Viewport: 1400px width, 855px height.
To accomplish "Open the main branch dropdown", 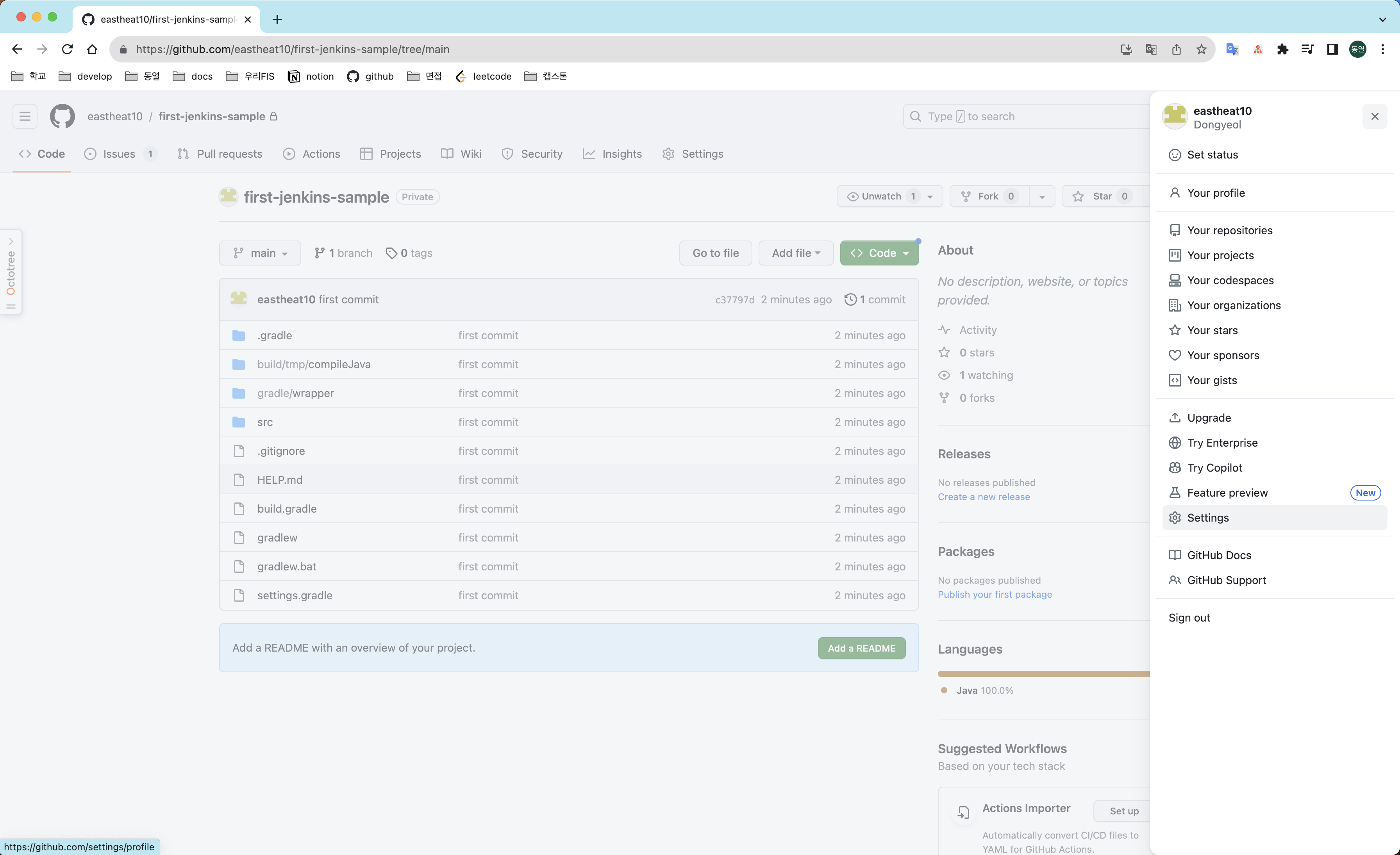I will [260, 253].
